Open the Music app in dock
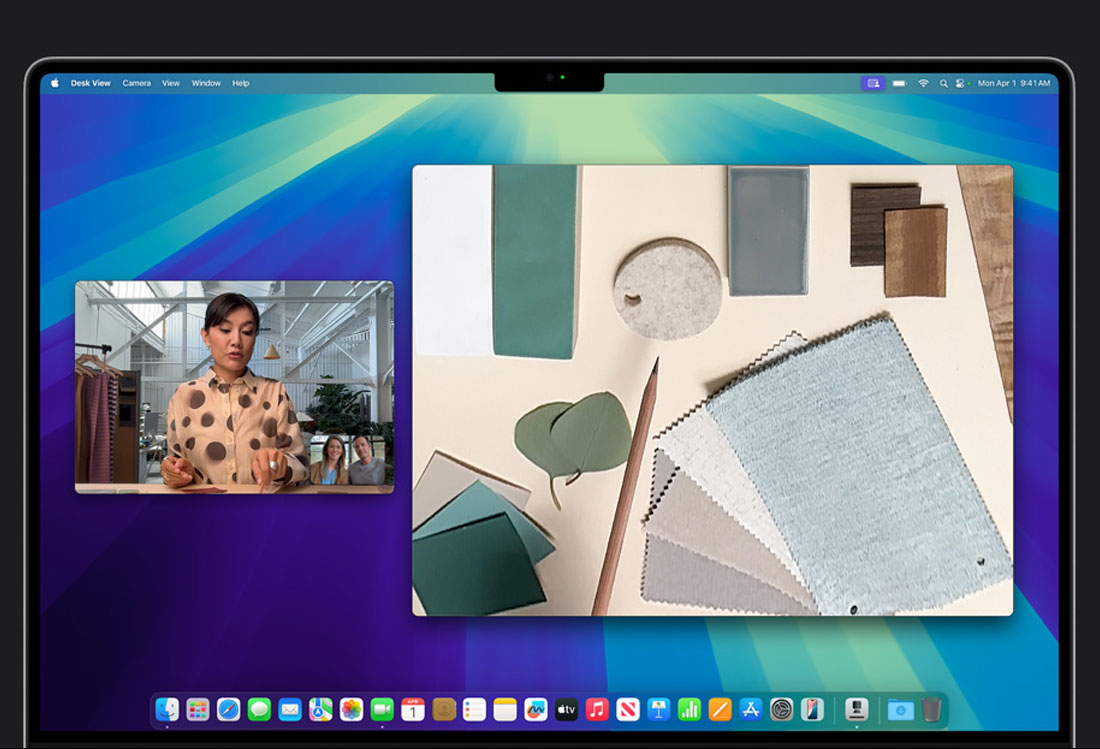Viewport: 1100px width, 749px height. coord(597,709)
